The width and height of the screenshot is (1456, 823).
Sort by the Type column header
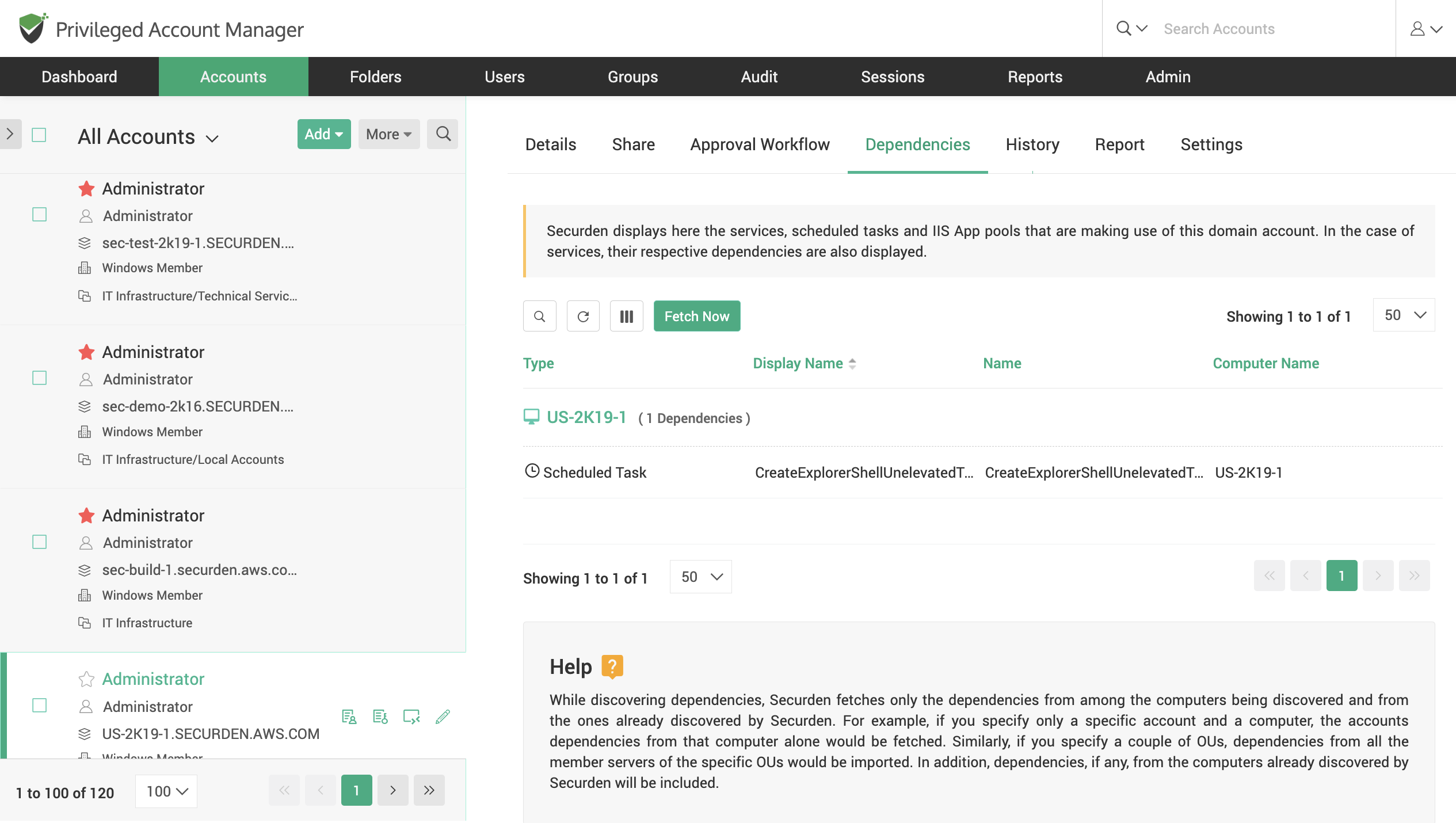tap(538, 363)
